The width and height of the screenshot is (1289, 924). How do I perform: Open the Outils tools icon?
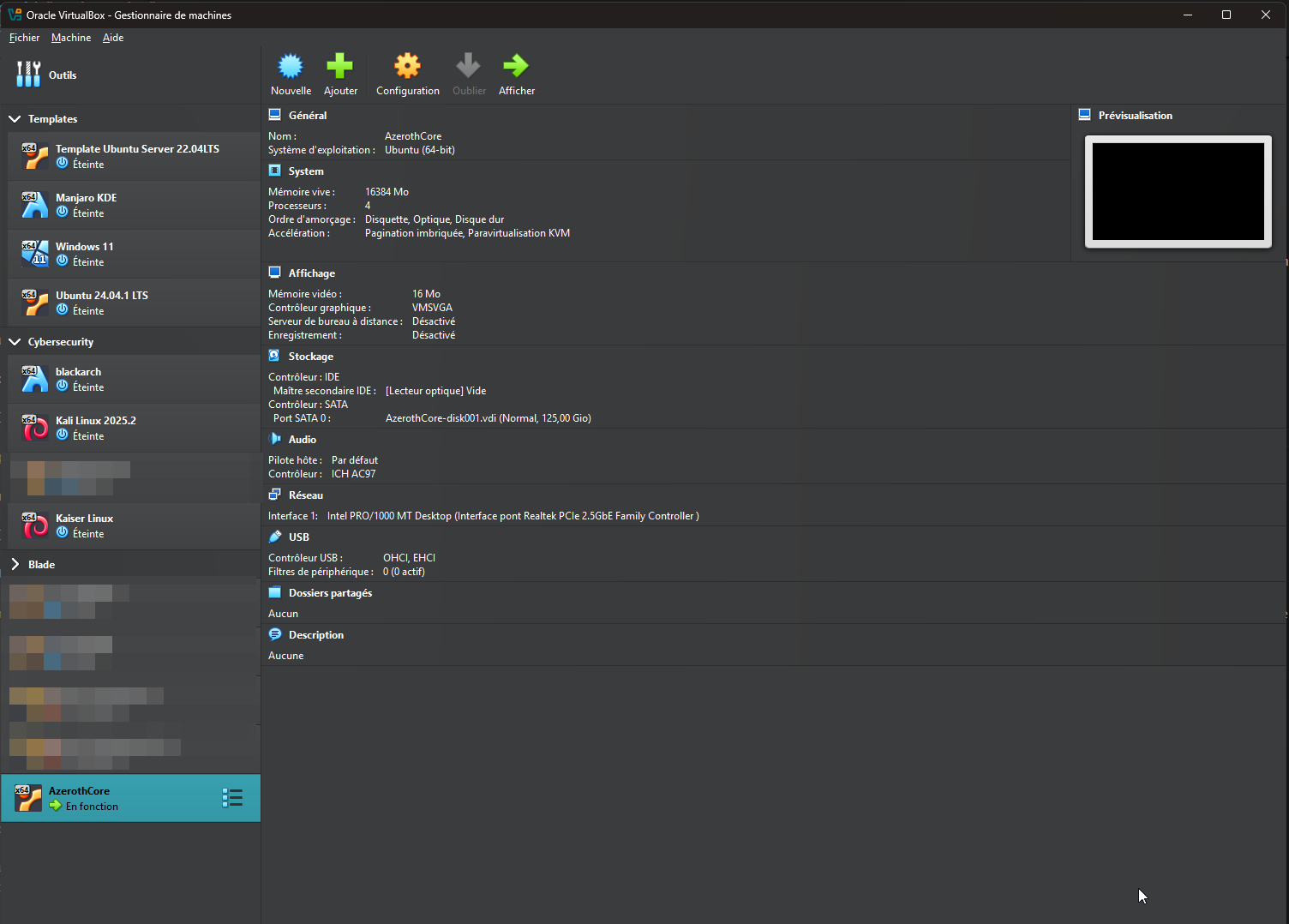point(28,75)
